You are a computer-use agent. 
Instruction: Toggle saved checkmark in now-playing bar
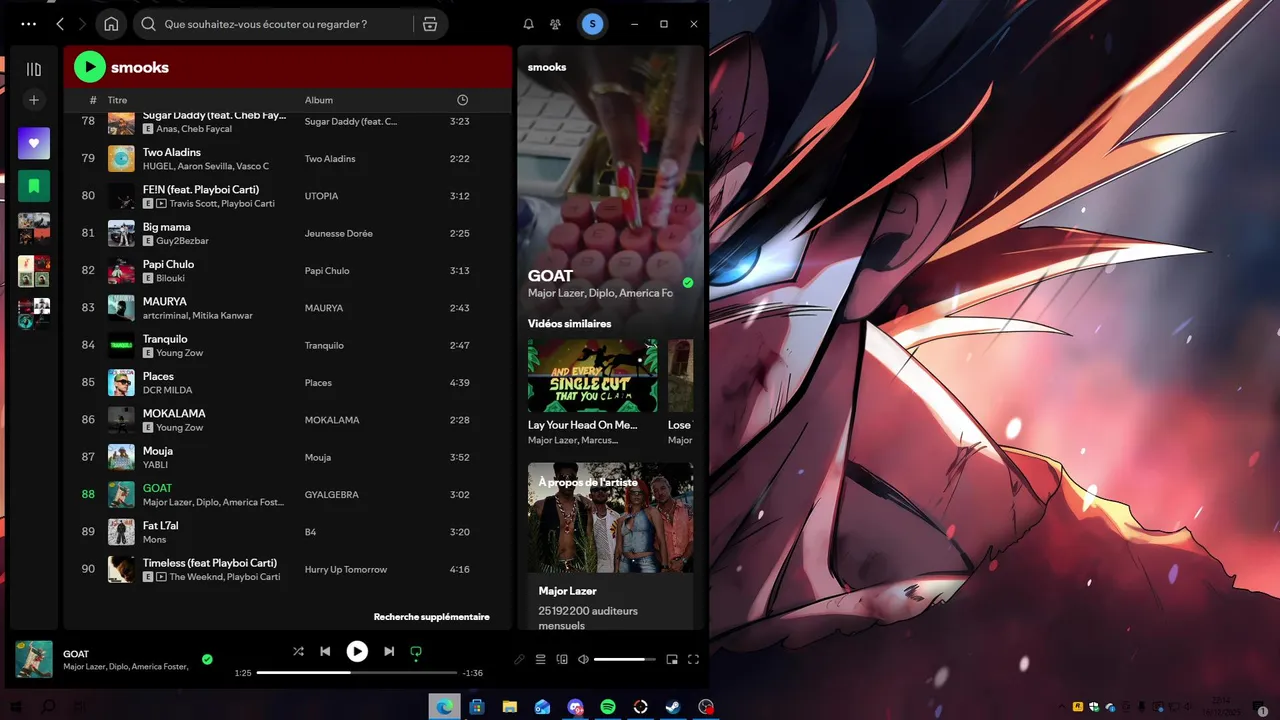tap(207, 659)
